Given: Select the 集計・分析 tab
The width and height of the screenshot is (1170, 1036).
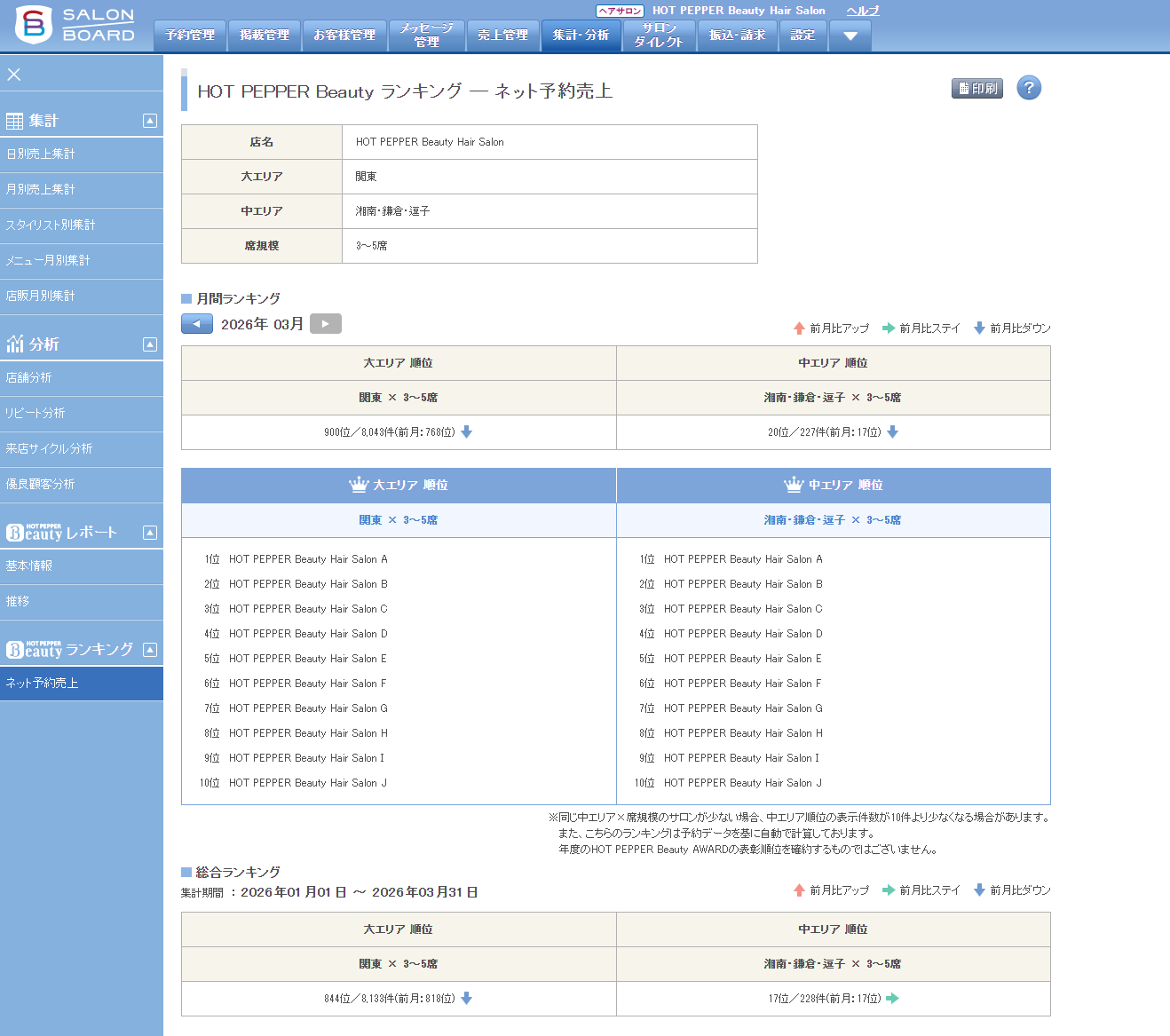Looking at the screenshot, I should pyautogui.click(x=581, y=36).
